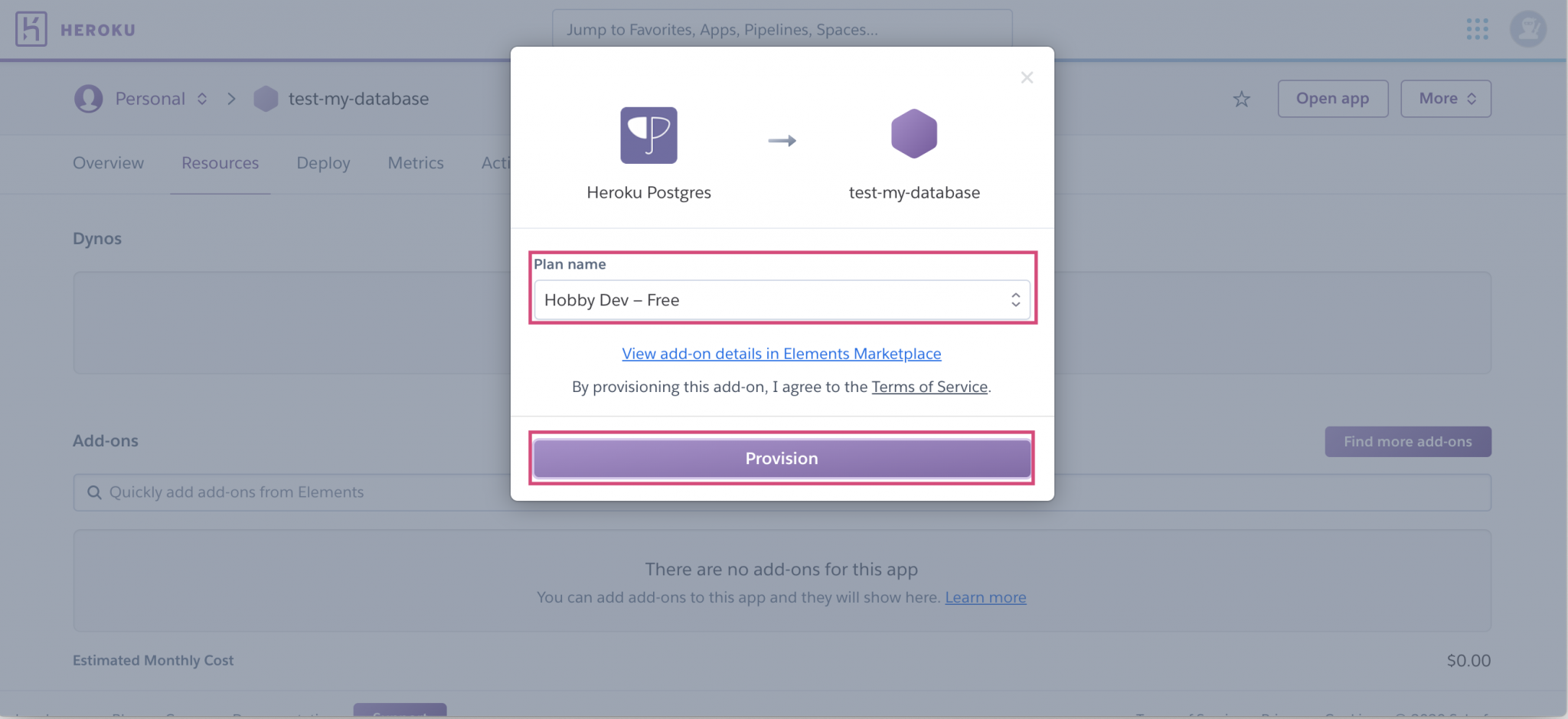1568x719 pixels.
Task: Click the Personal account avatar in the breadcrumb
Action: (89, 98)
